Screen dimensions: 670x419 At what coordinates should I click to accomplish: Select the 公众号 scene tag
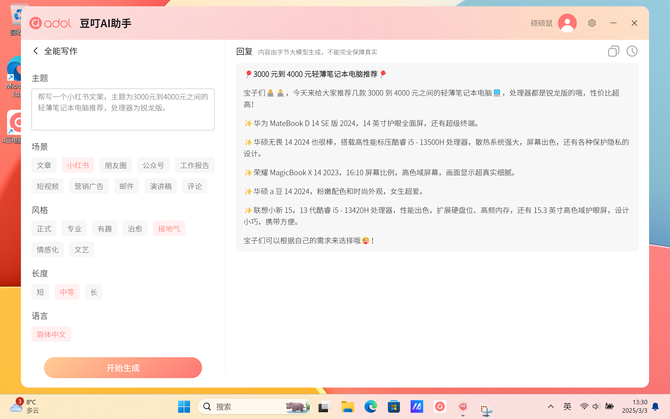click(x=153, y=165)
